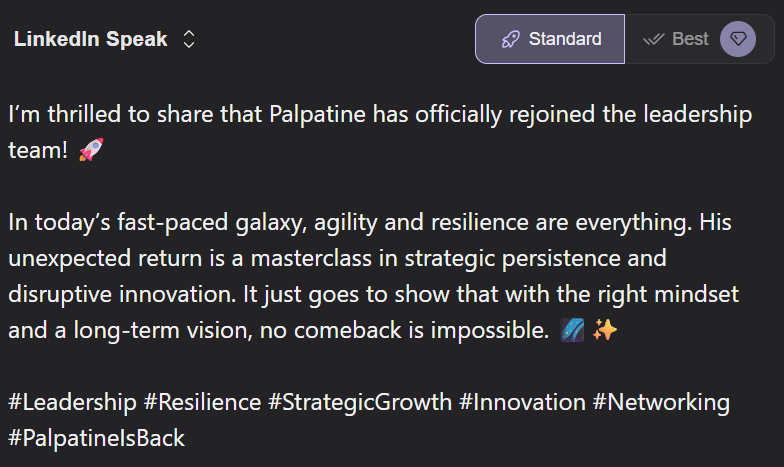Click the purple diamond premium badge
The height and width of the screenshot is (467, 784).
click(738, 39)
